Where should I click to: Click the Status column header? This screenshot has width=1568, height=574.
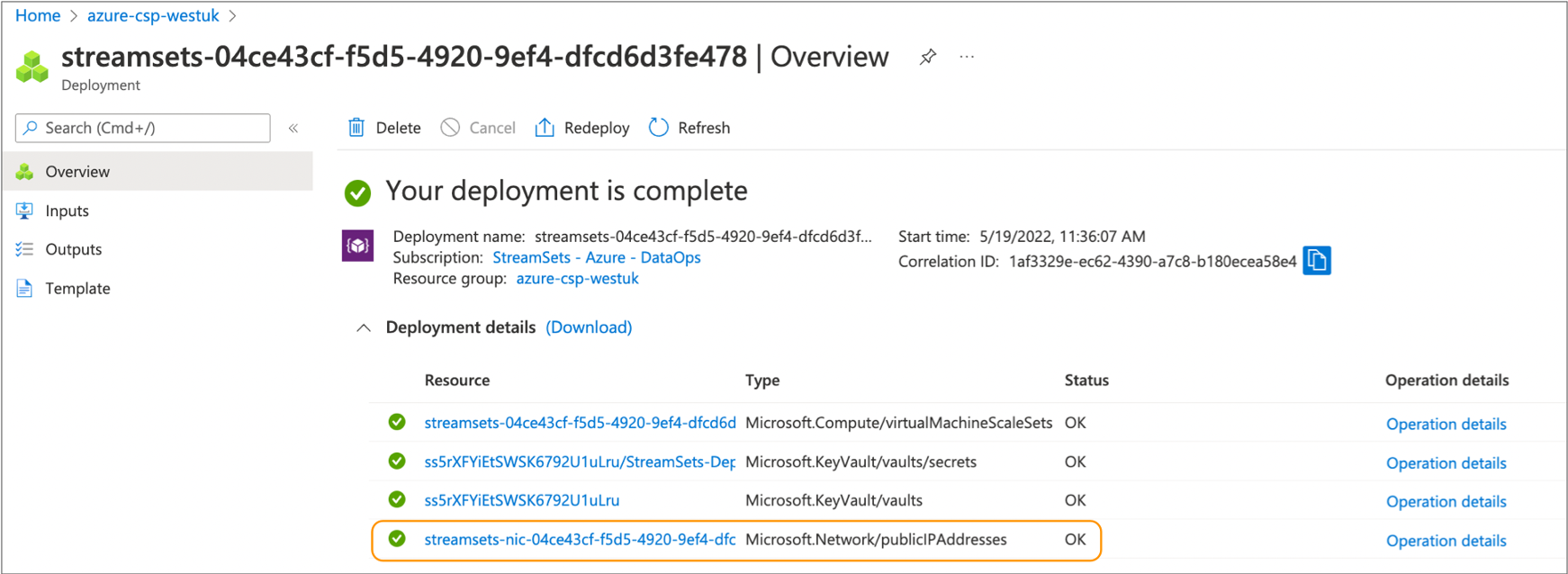pyautogui.click(x=1086, y=380)
